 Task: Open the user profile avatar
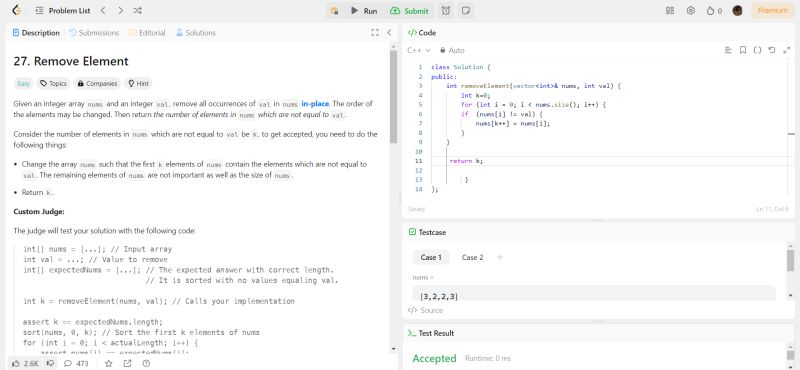point(737,11)
